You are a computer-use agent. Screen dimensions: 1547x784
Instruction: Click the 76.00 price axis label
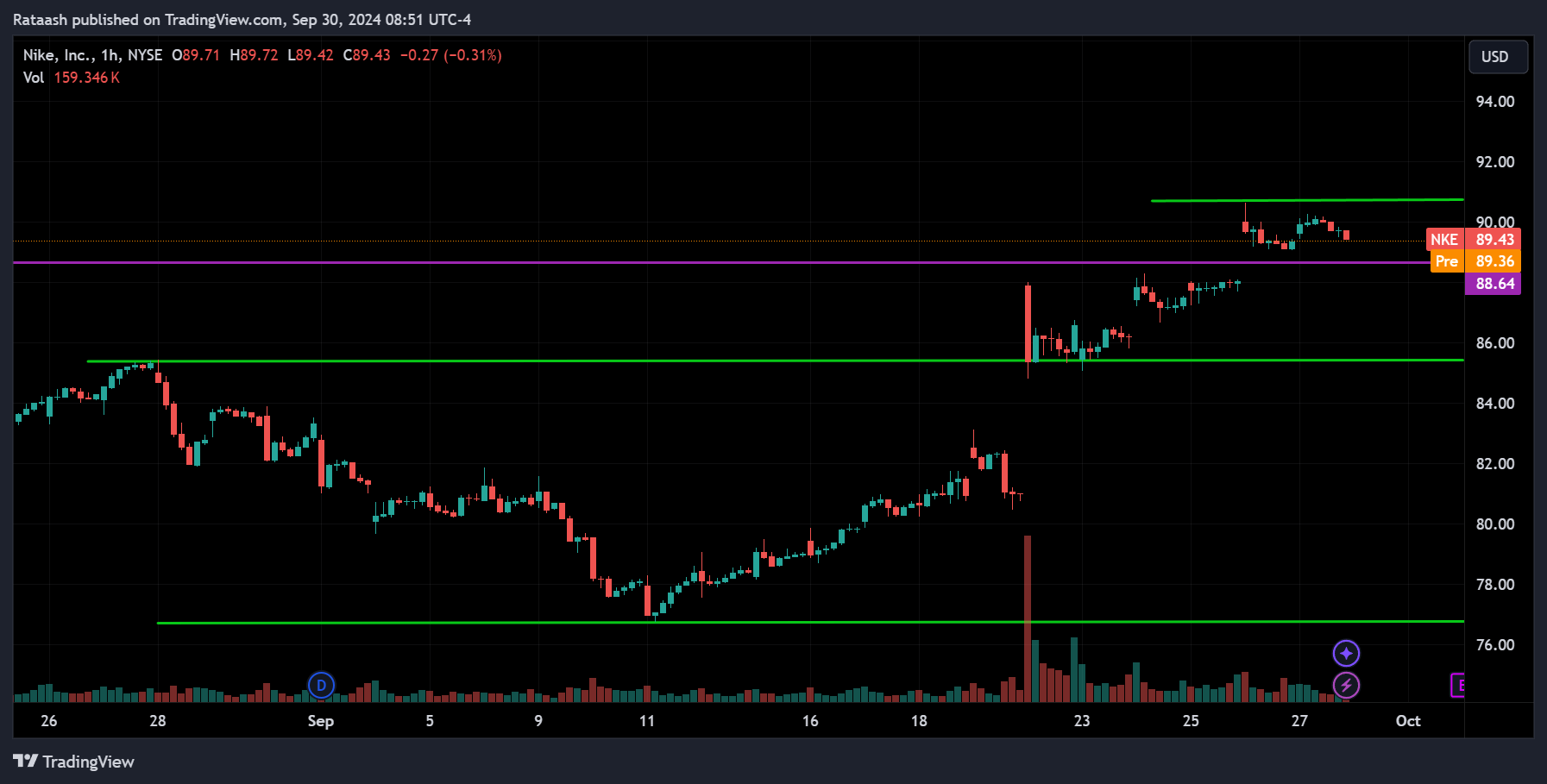[x=1495, y=645]
